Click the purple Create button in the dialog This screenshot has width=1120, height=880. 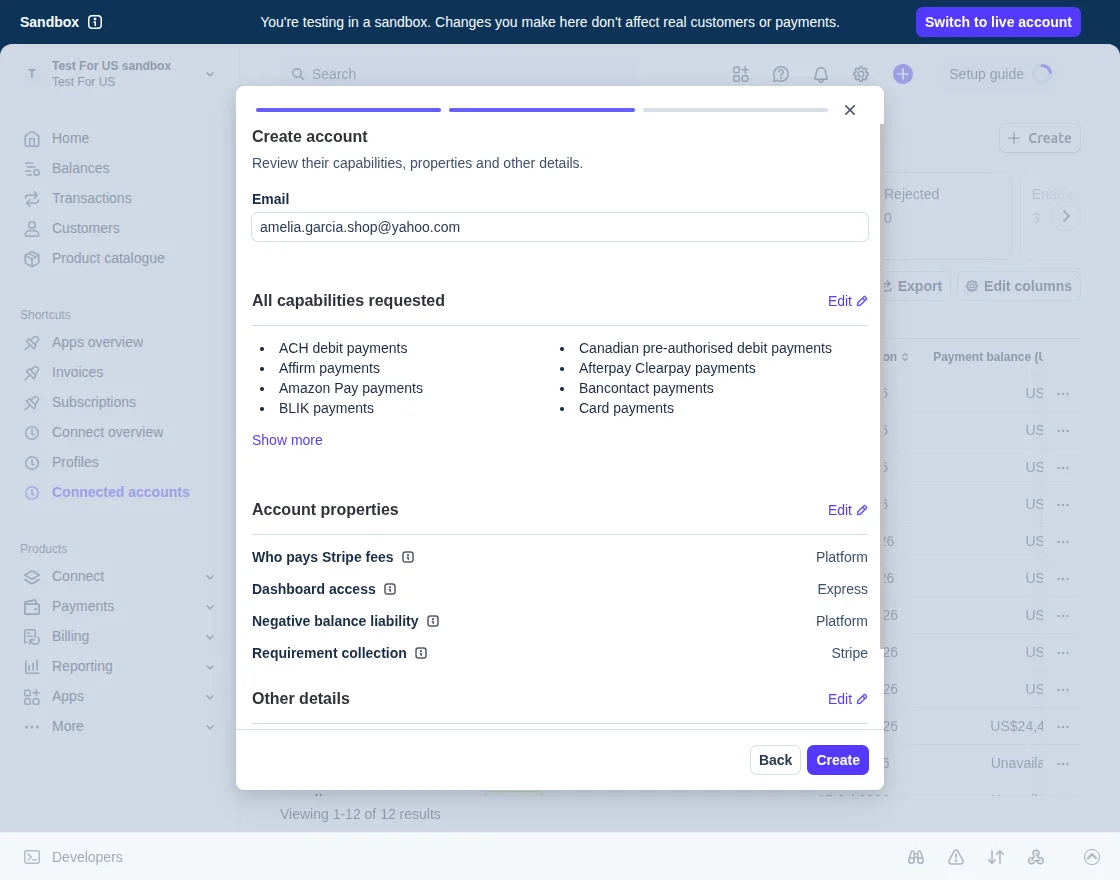(x=838, y=760)
